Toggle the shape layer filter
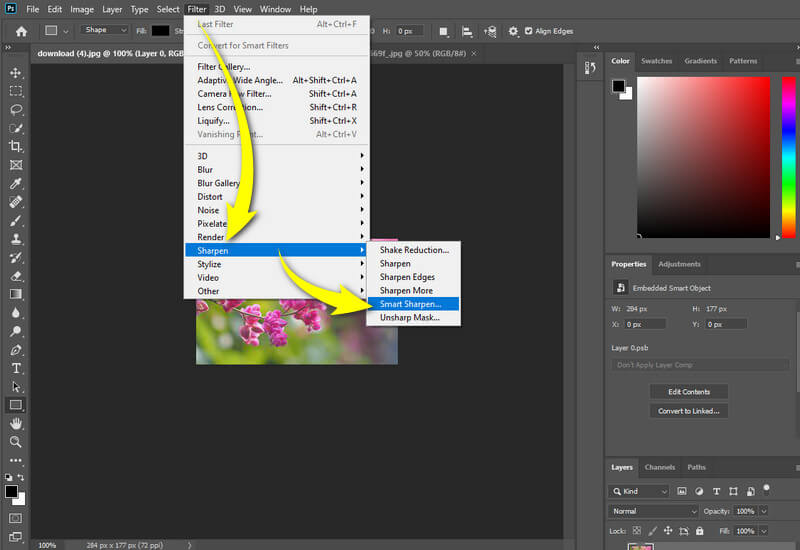800x550 pixels. click(x=734, y=491)
